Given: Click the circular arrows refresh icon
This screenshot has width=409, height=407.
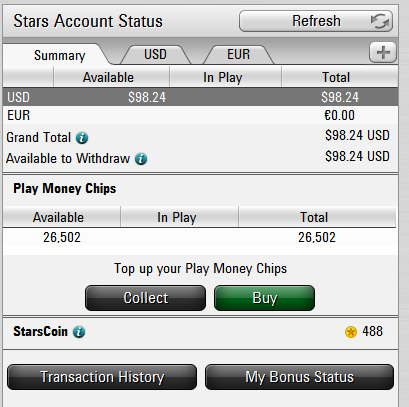Looking at the screenshot, I should [380, 21].
